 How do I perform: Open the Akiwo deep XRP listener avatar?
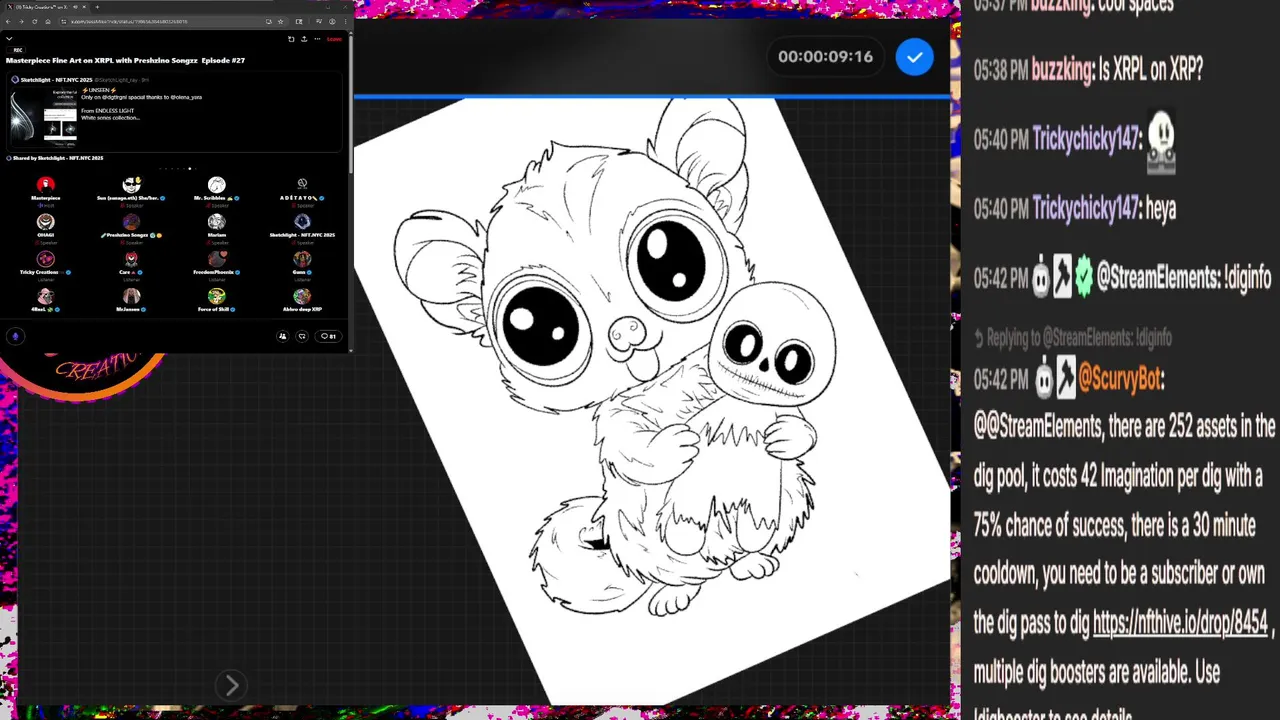[x=302, y=296]
